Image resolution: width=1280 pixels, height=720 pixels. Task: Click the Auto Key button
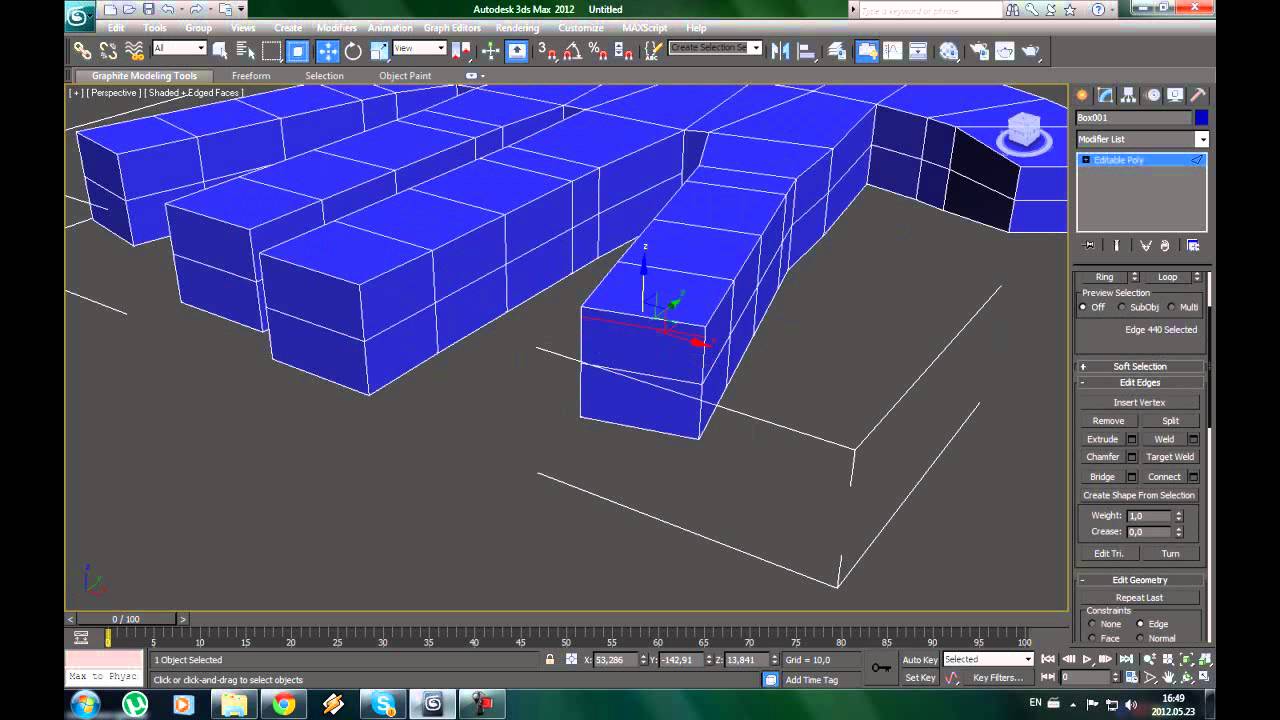point(920,660)
